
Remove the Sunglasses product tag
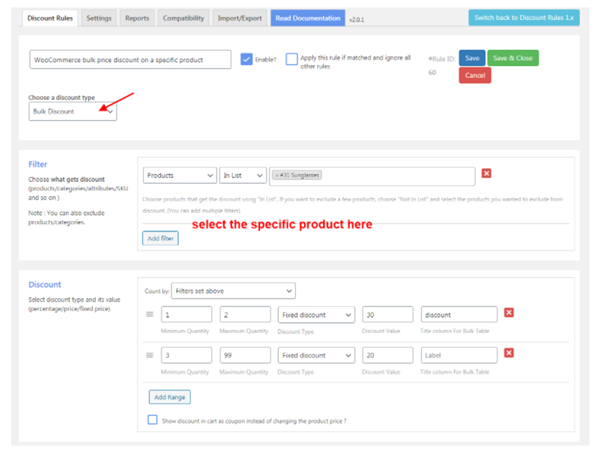pyautogui.click(x=277, y=175)
